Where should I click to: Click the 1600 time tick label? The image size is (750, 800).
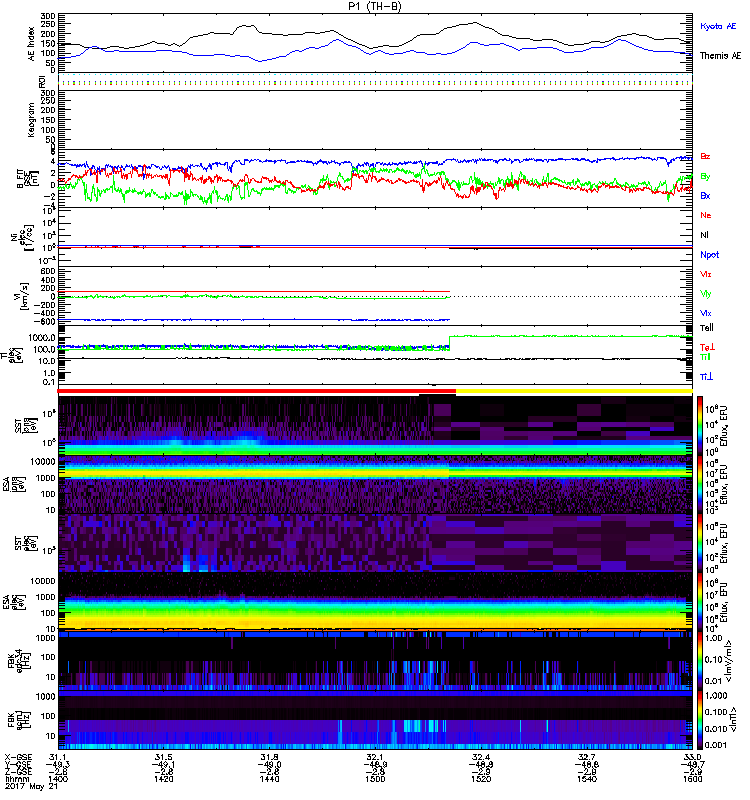pyautogui.click(x=692, y=779)
